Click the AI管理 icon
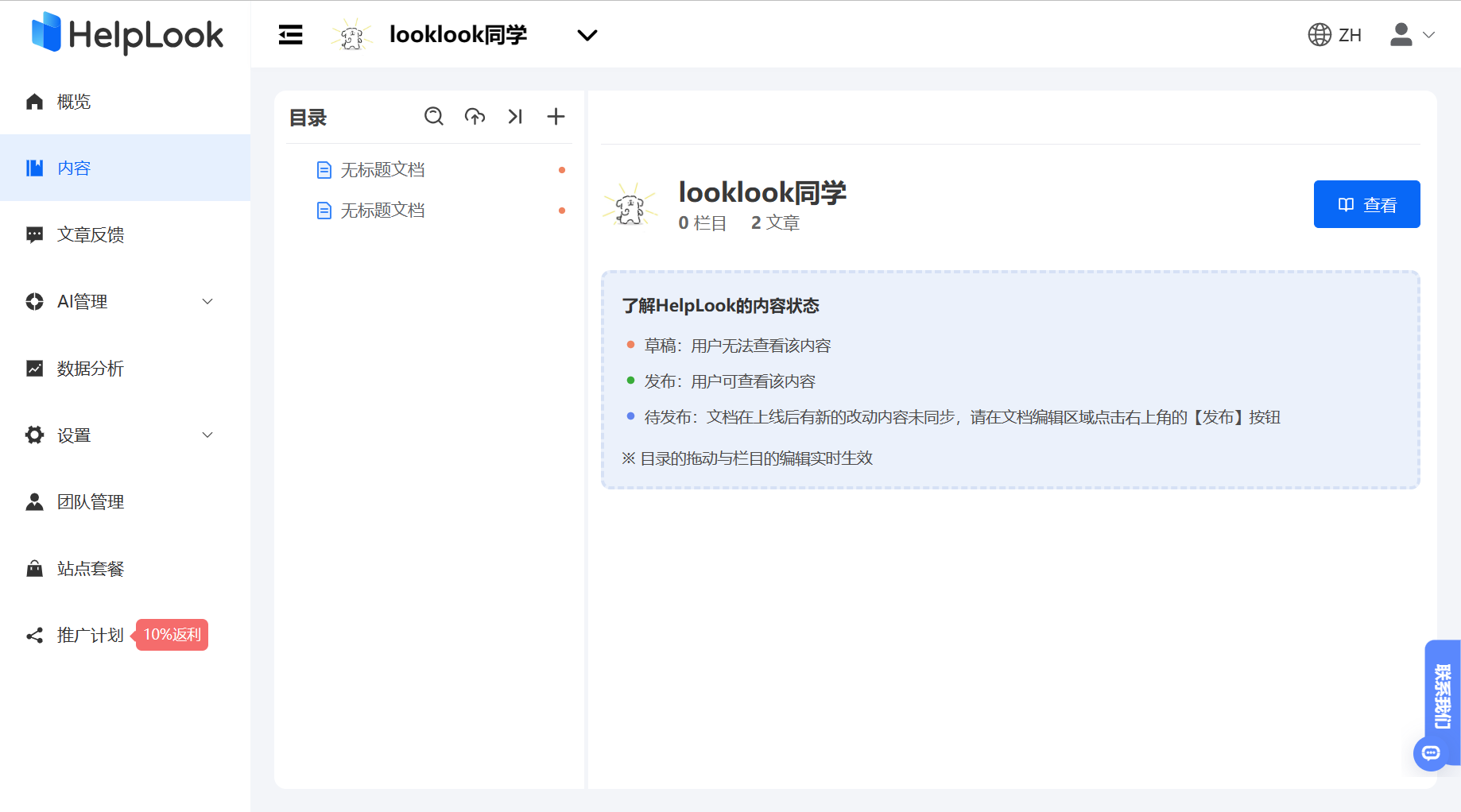 (34, 301)
